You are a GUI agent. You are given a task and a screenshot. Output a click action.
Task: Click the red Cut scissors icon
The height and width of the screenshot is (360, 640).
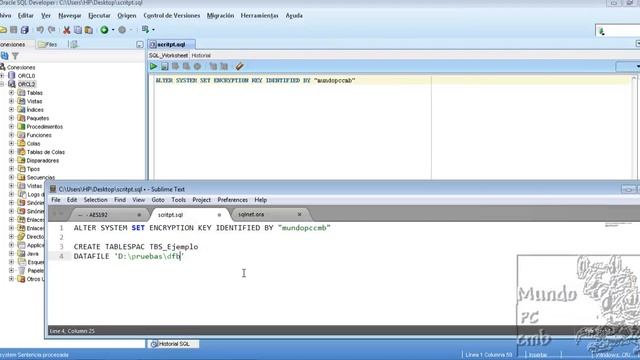click(x=67, y=30)
